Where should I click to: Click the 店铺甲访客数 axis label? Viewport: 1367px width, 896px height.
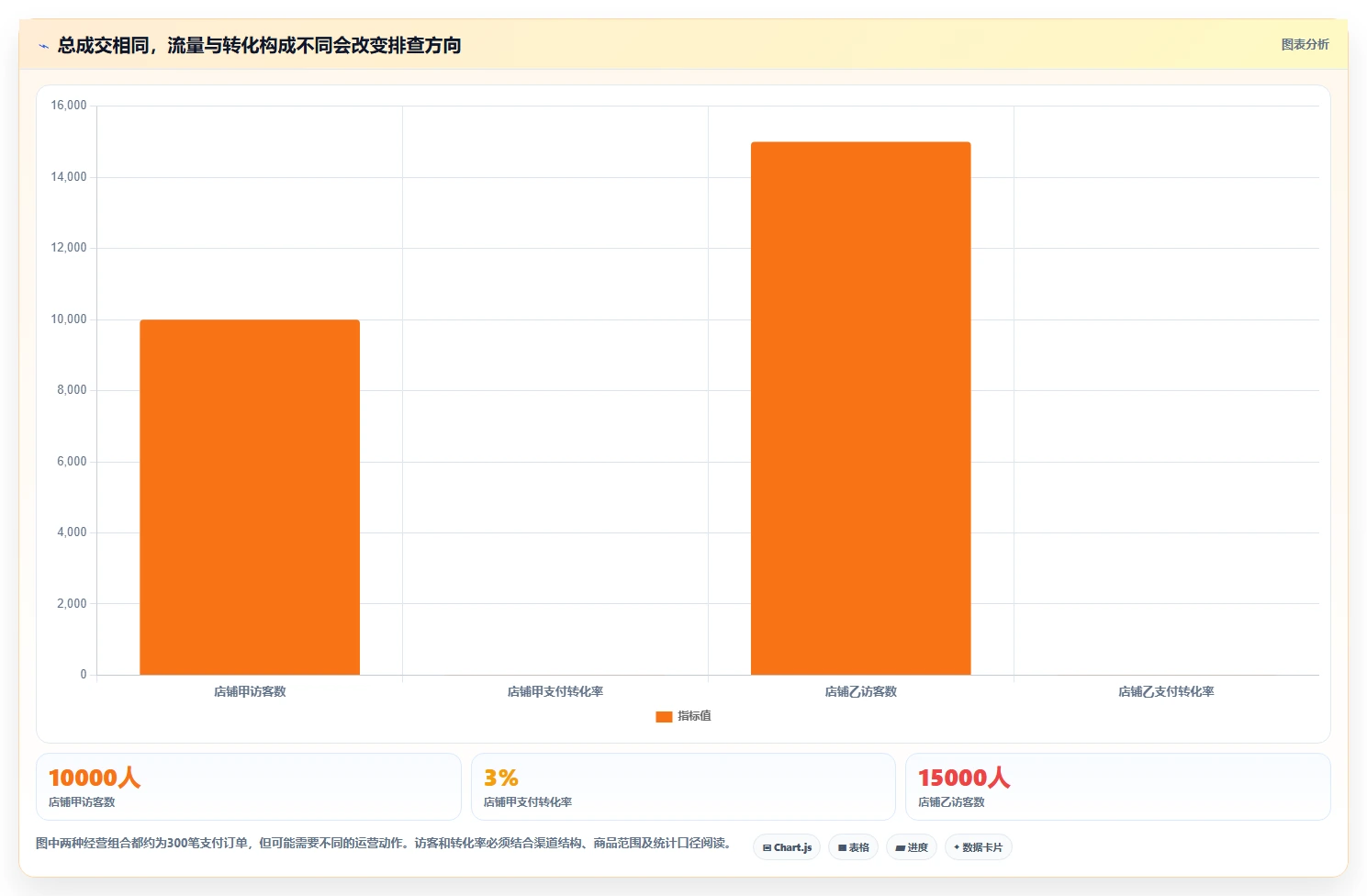point(250,691)
